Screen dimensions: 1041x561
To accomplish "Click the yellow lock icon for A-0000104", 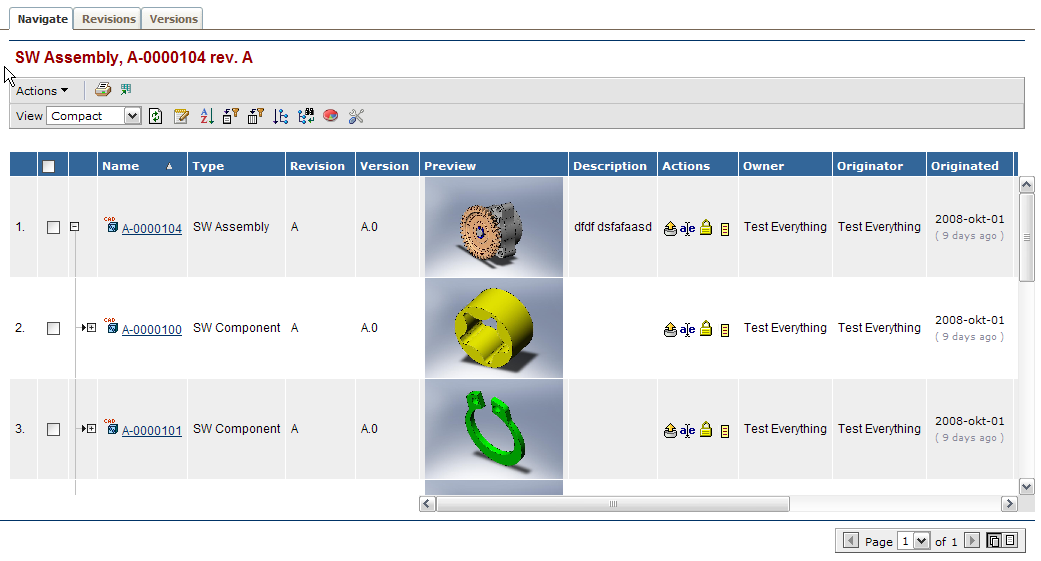I will click(705, 228).
